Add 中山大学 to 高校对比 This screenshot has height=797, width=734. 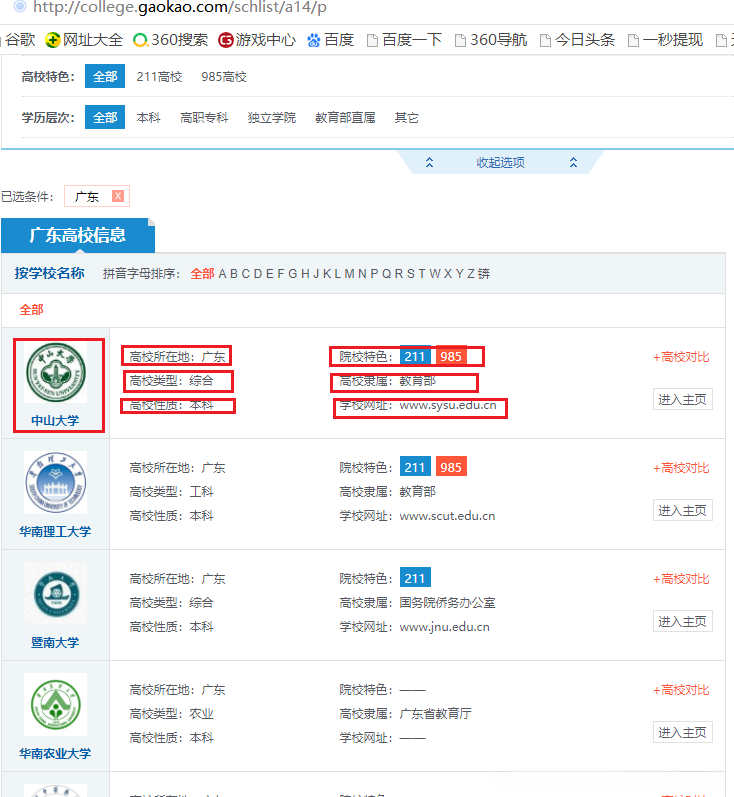681,357
